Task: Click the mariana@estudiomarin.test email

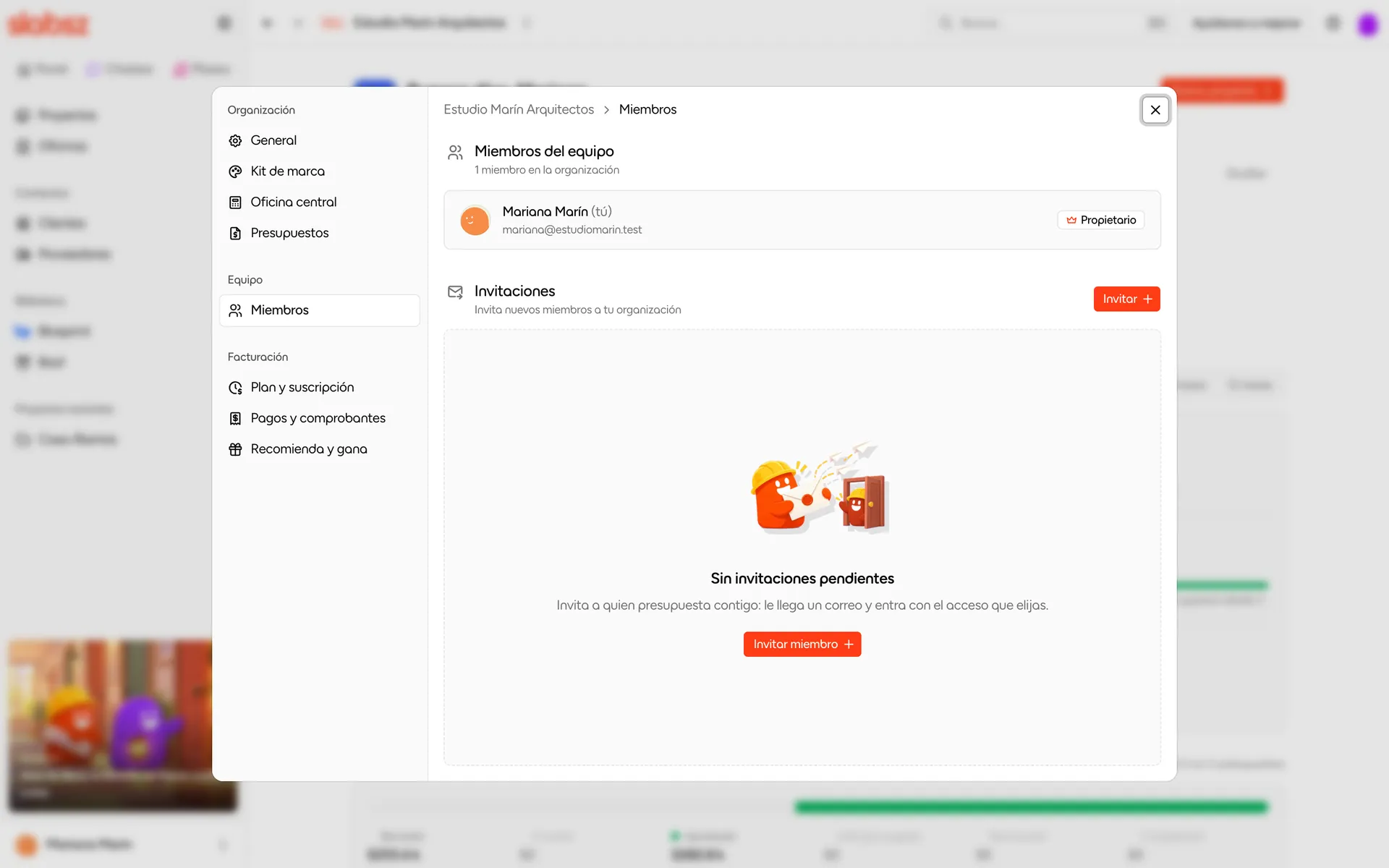Action: coord(572,229)
